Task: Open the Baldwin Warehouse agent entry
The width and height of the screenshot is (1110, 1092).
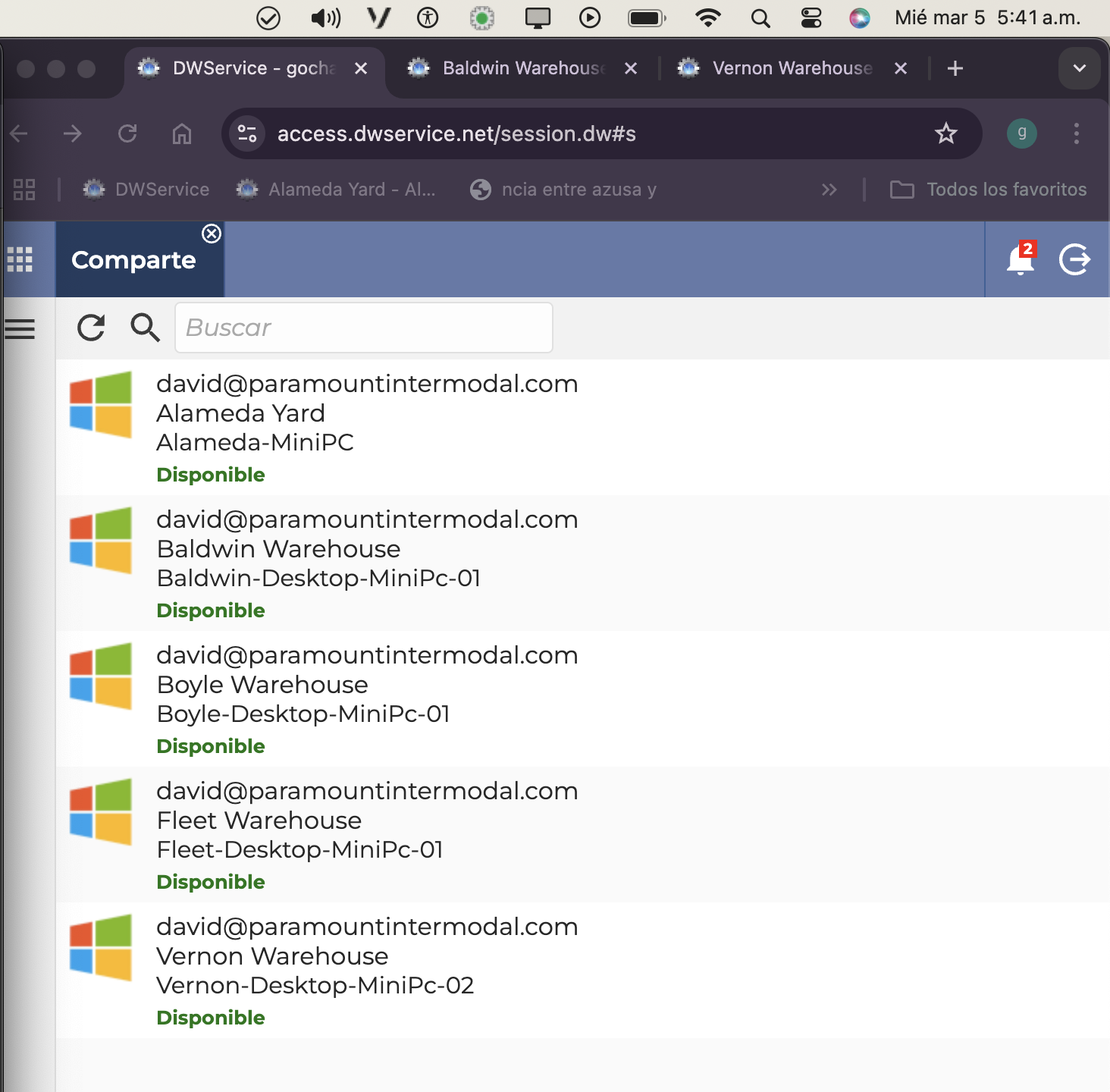Action: (582, 563)
